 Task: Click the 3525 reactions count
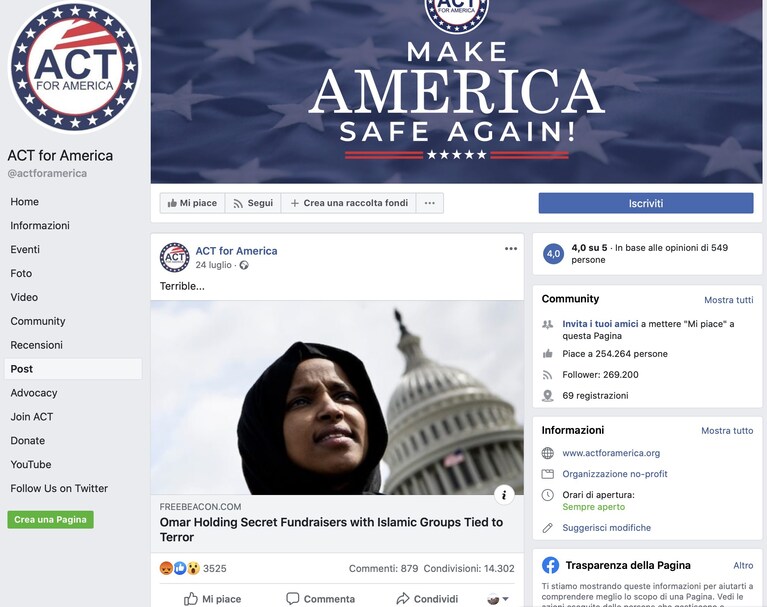215,568
